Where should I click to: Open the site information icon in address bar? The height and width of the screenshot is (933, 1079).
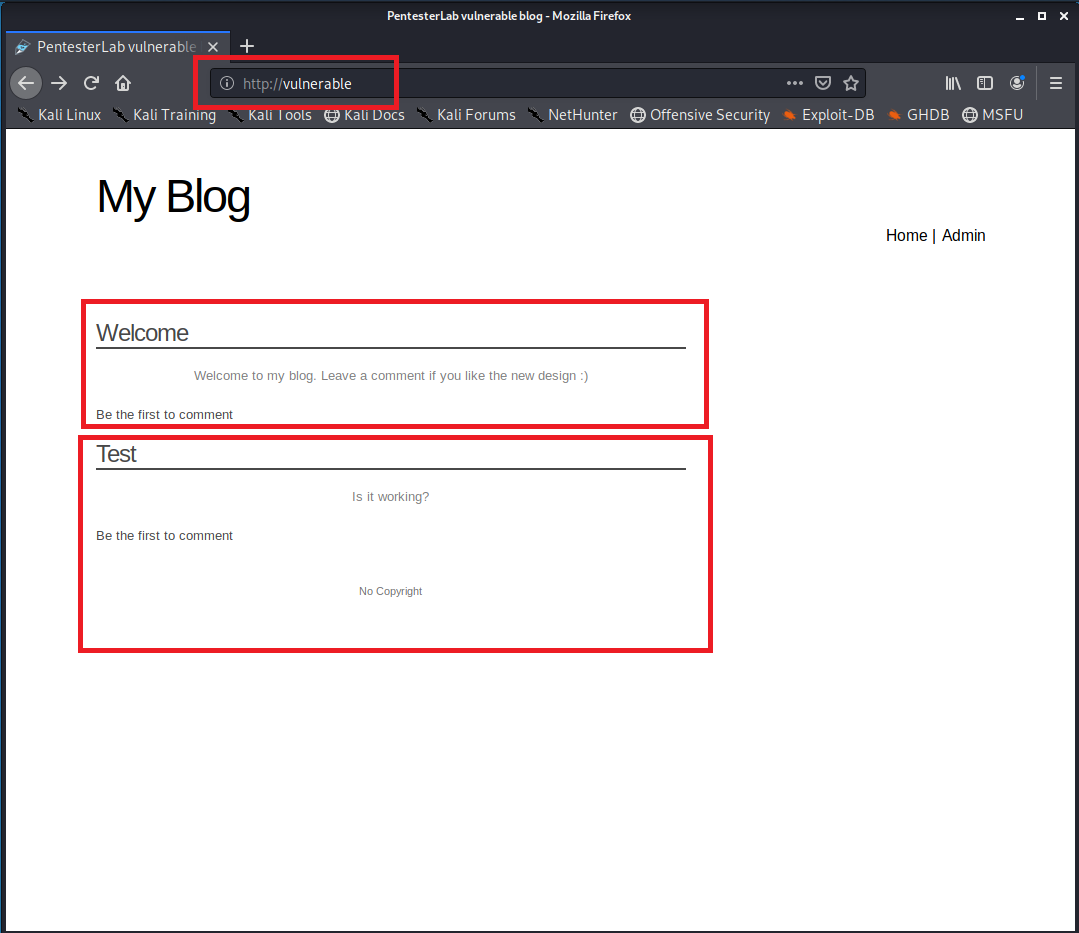coord(227,84)
